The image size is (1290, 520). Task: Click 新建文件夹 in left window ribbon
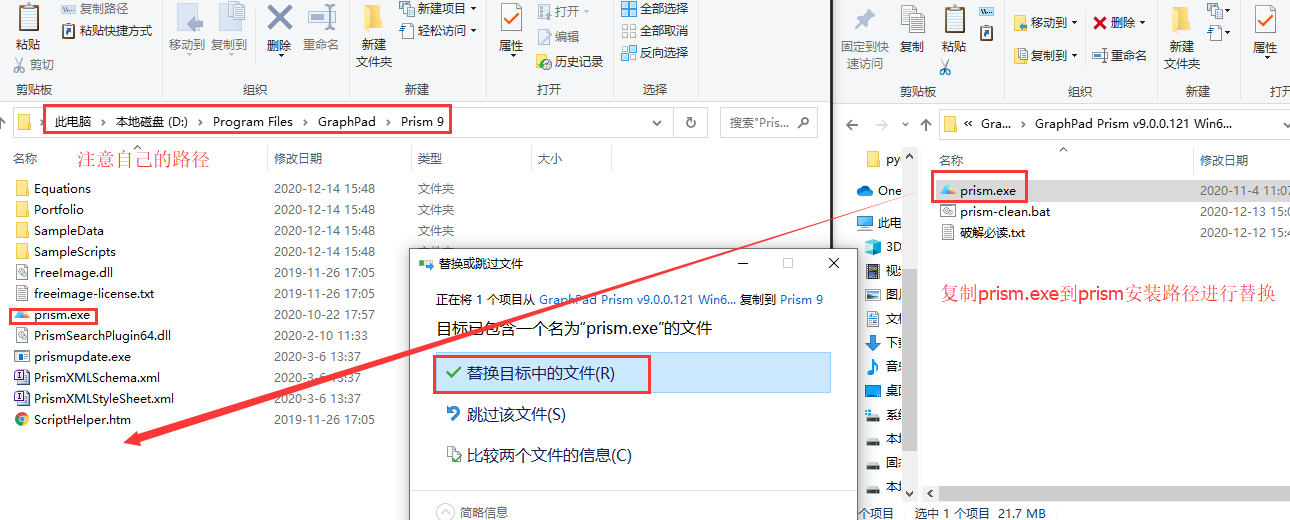coord(374,35)
